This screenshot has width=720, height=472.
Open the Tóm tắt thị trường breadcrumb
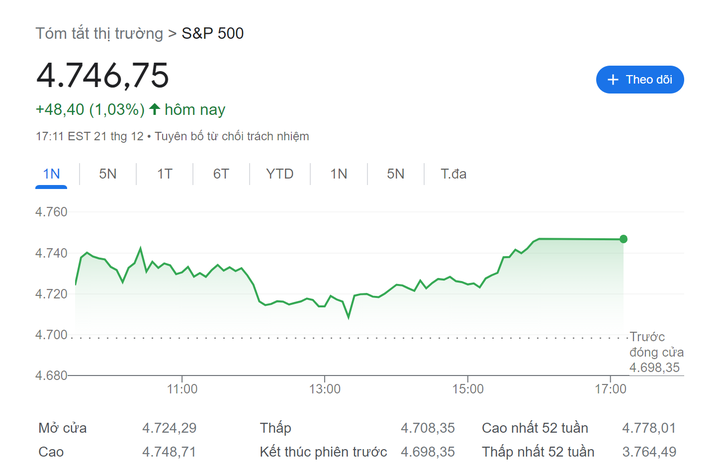pos(99,33)
